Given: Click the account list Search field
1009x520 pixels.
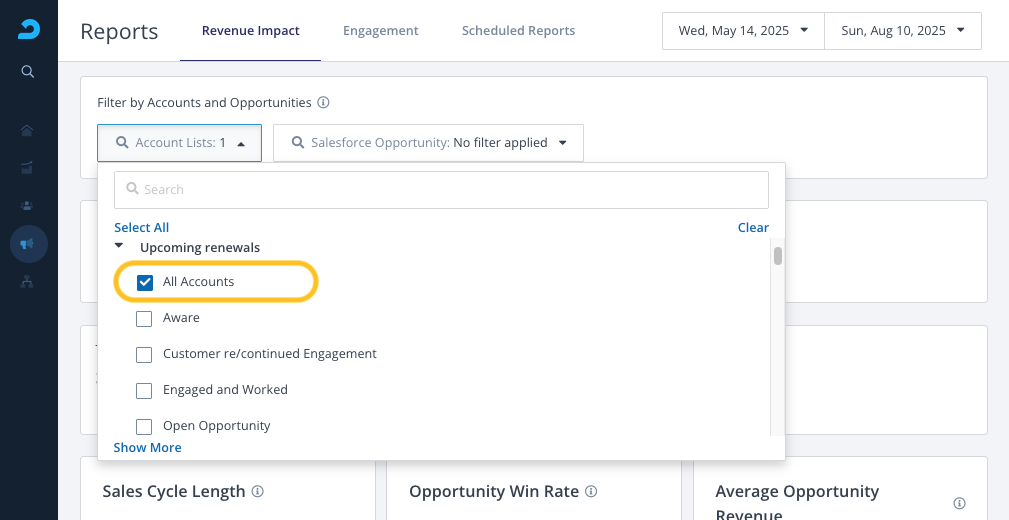Looking at the screenshot, I should coord(441,189).
